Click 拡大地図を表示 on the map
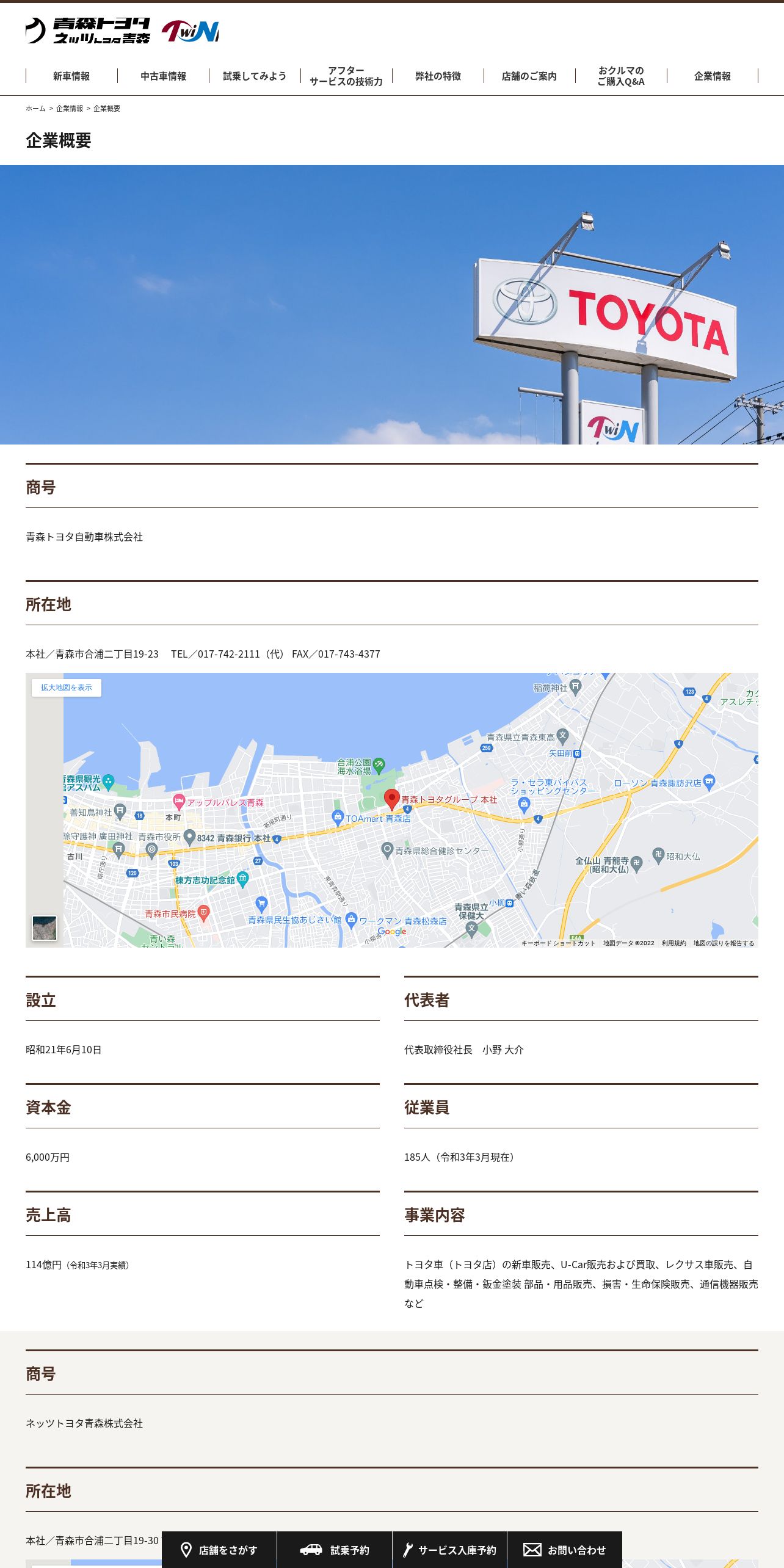The height and width of the screenshot is (1568, 784). point(67,688)
